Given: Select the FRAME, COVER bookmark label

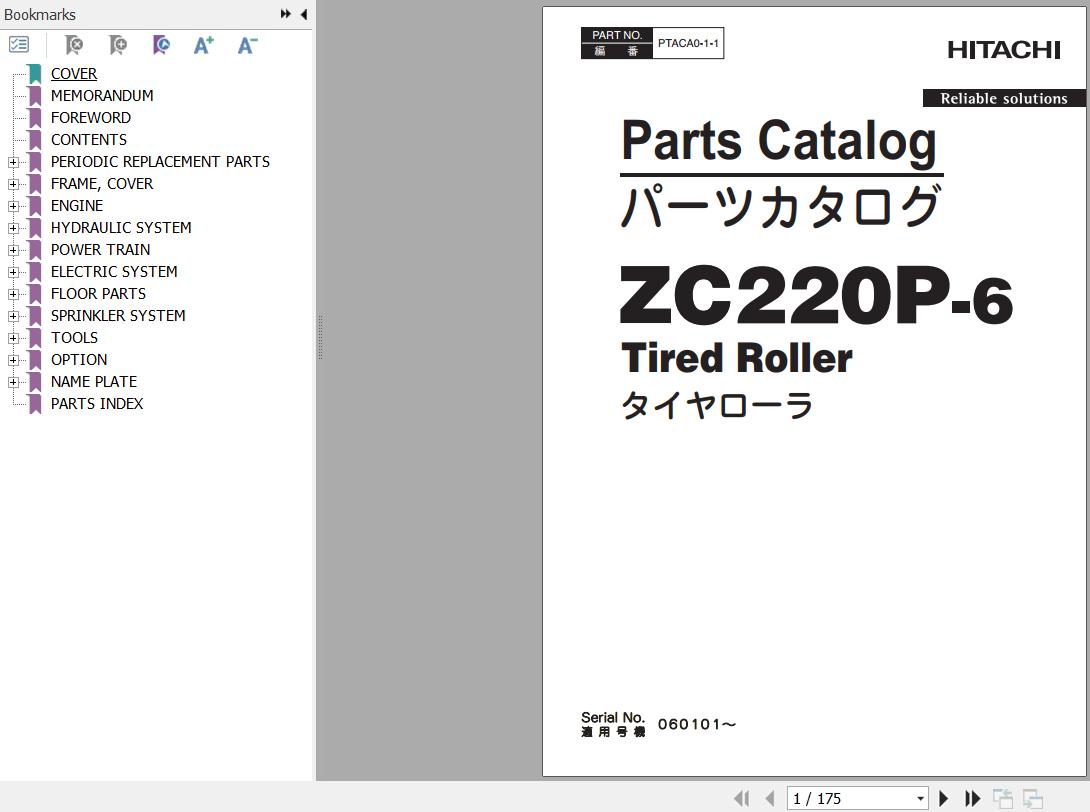Looking at the screenshot, I should pyautogui.click(x=101, y=184).
